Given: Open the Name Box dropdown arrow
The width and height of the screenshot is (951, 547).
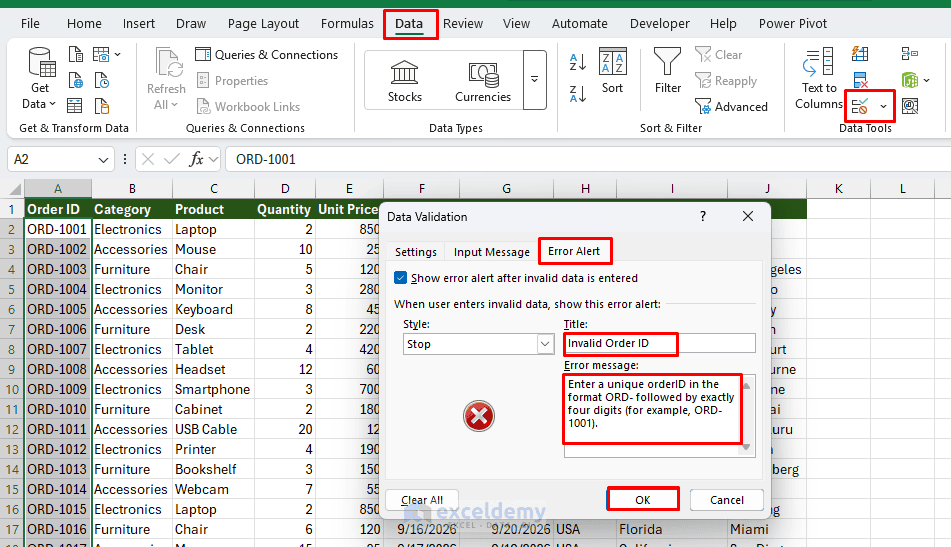Looking at the screenshot, I should coord(103,159).
